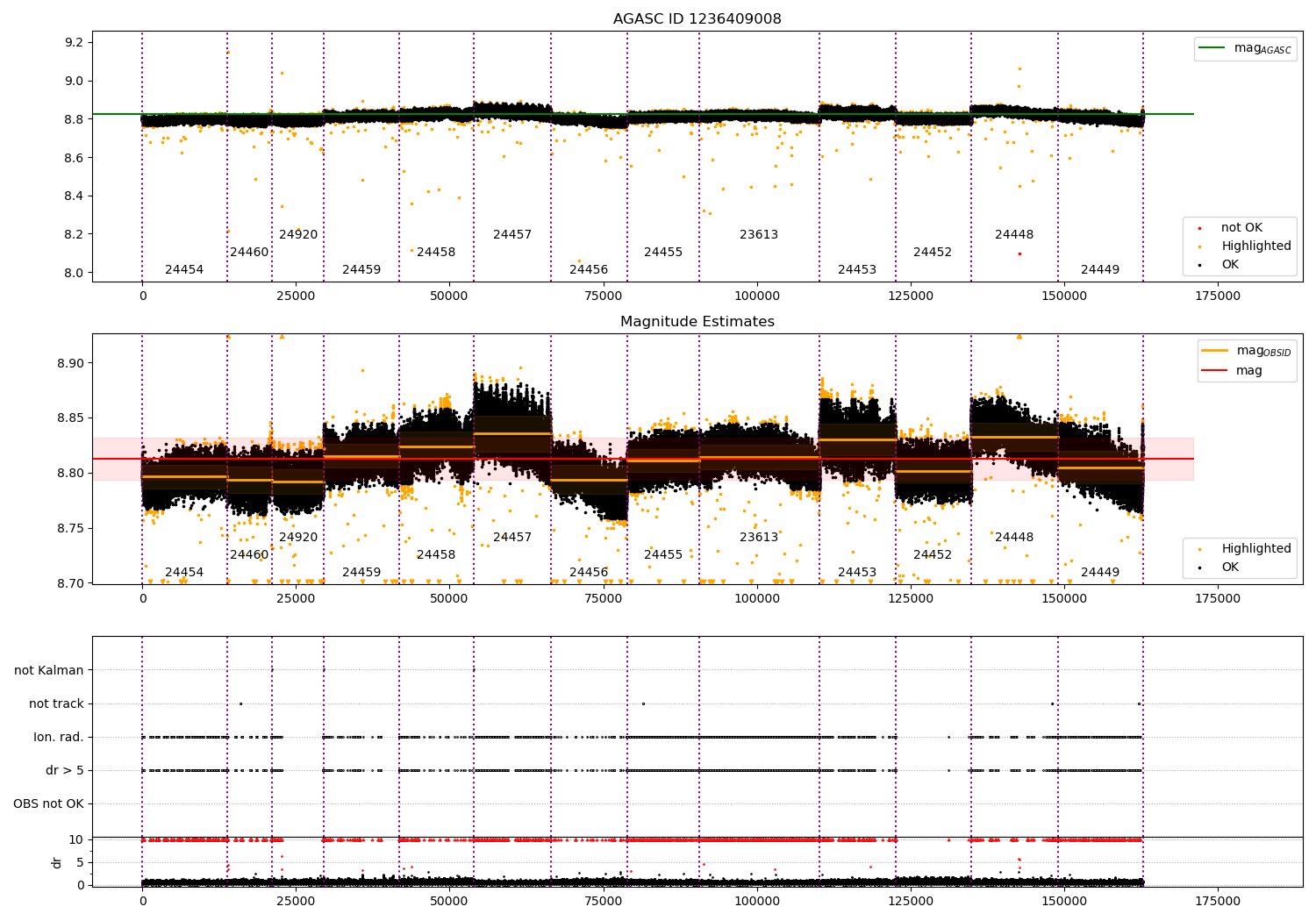Click obsid label 24459 in the top panel
This screenshot has width=1316, height=921.
361,270
